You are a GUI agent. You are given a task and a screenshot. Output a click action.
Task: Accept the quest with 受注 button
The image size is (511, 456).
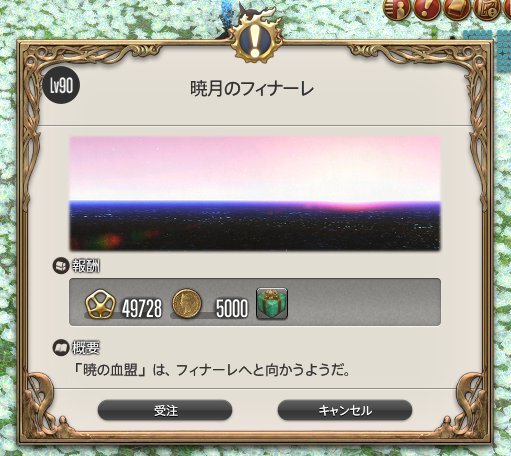tap(165, 410)
